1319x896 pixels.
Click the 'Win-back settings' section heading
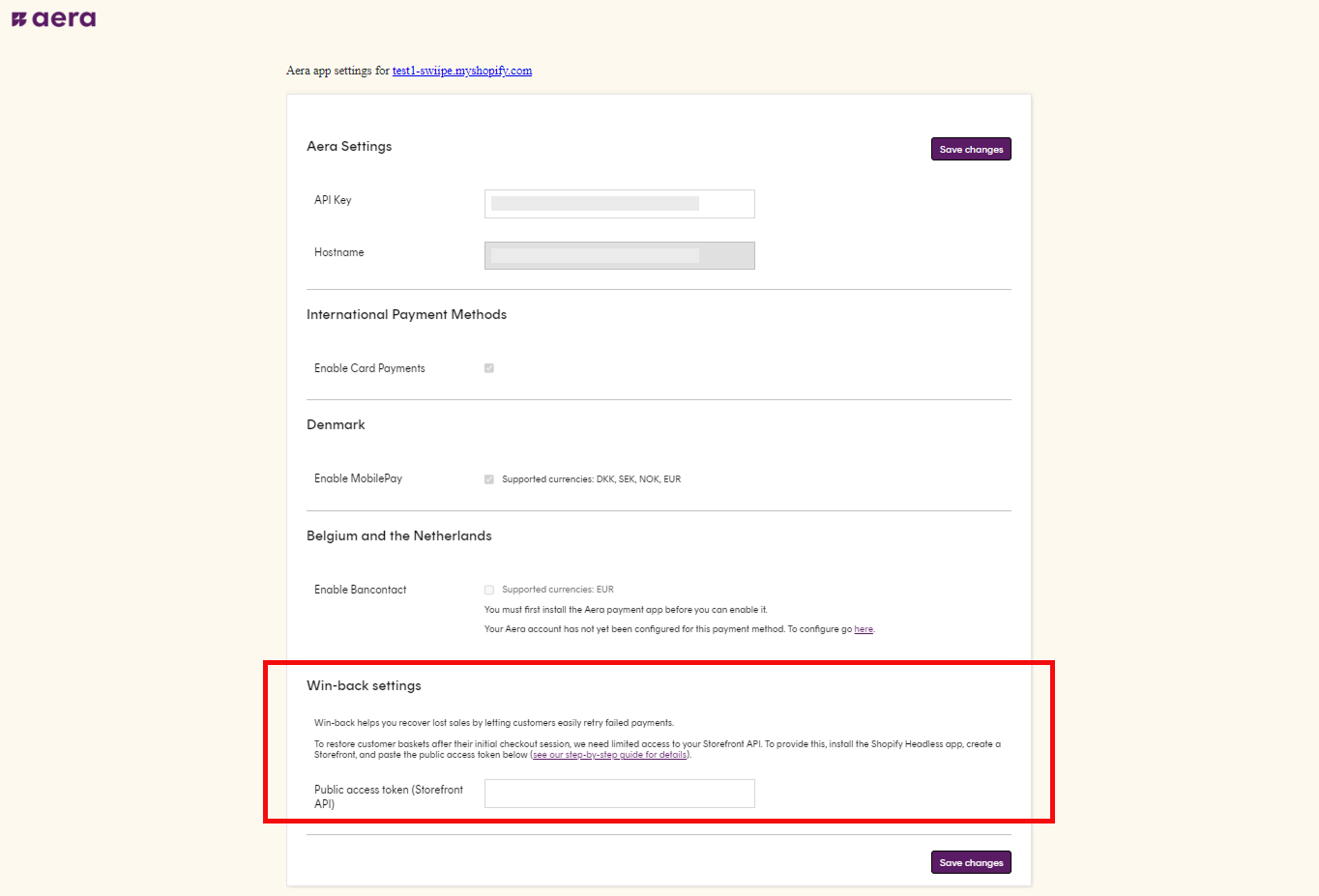point(364,685)
